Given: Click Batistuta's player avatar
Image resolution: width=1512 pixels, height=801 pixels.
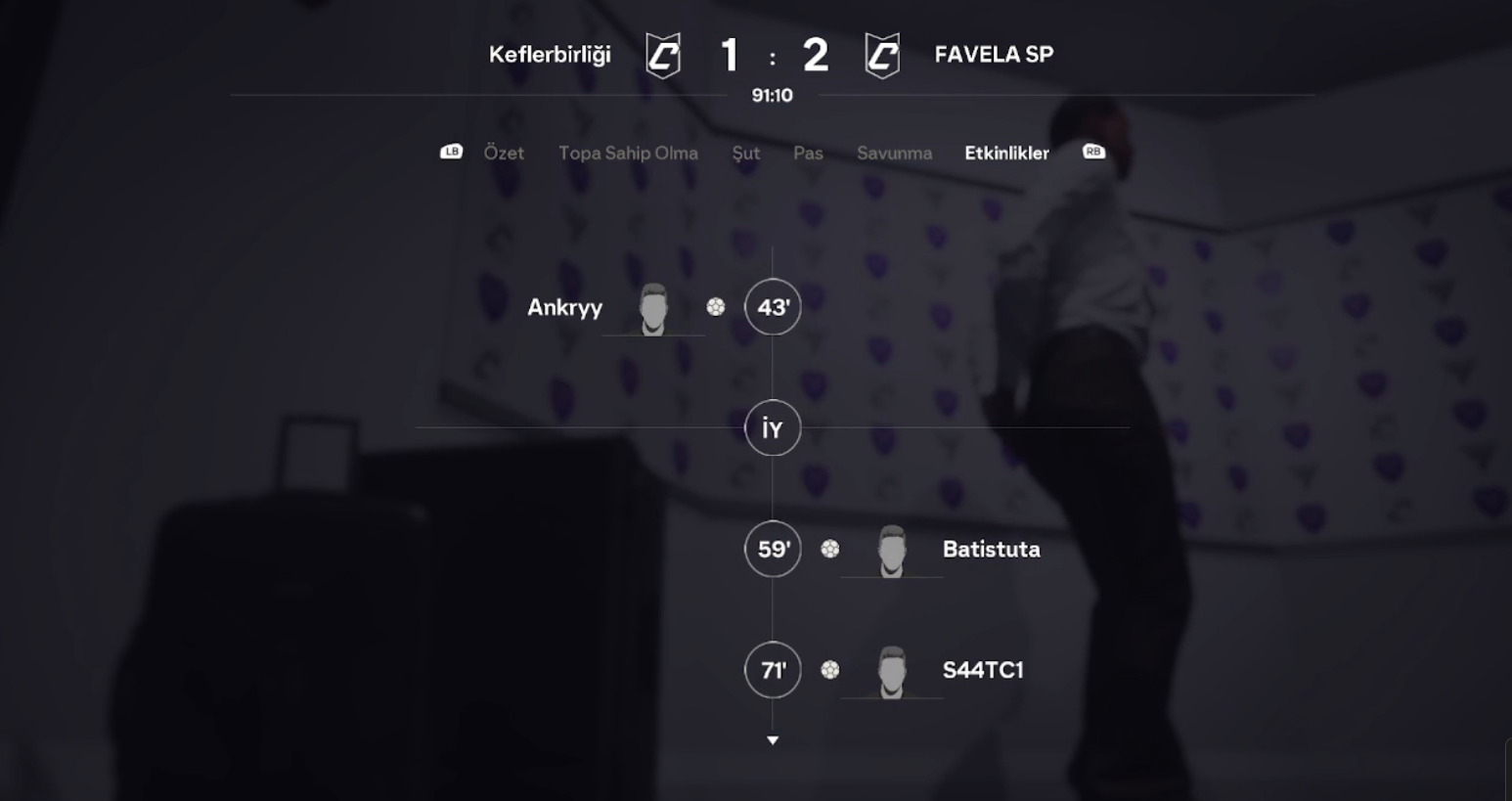Looking at the screenshot, I should (892, 551).
